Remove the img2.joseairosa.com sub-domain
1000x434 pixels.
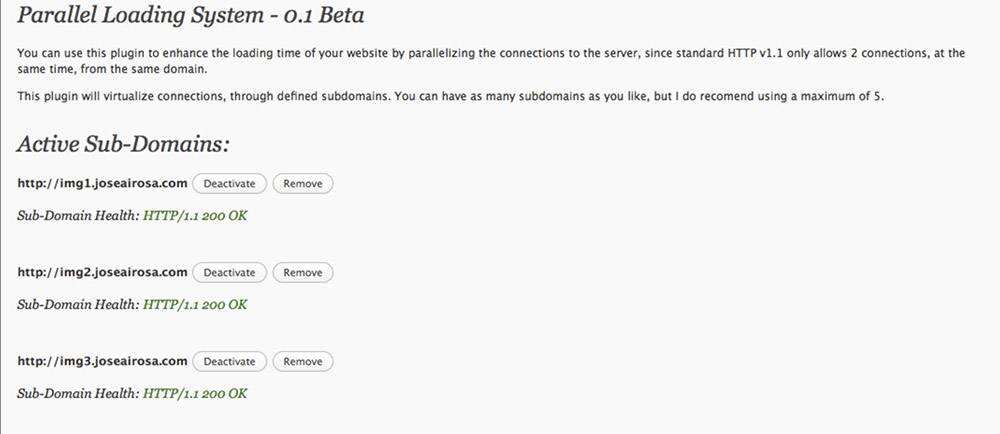(303, 273)
